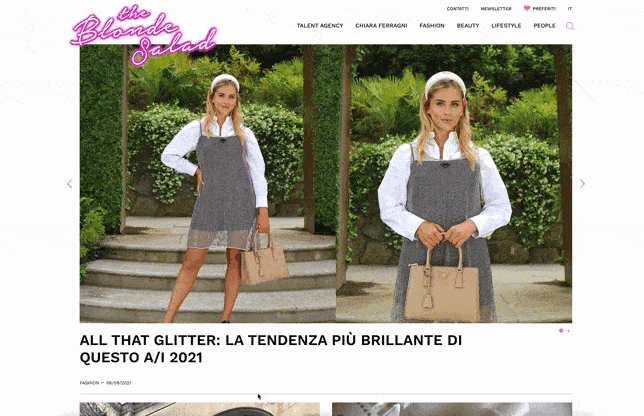
Task: Click the Contatti link
Action: [x=458, y=9]
